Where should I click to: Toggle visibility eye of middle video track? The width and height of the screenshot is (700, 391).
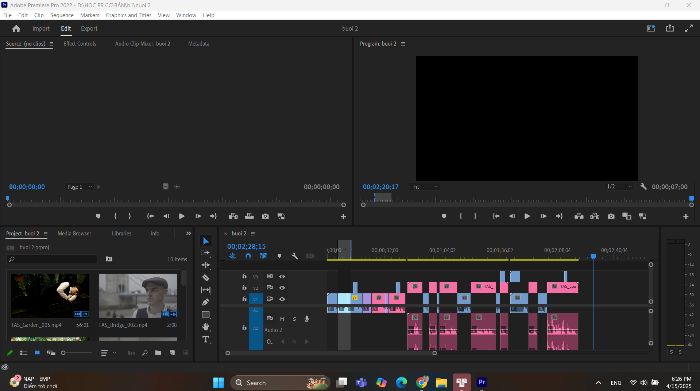tap(282, 287)
